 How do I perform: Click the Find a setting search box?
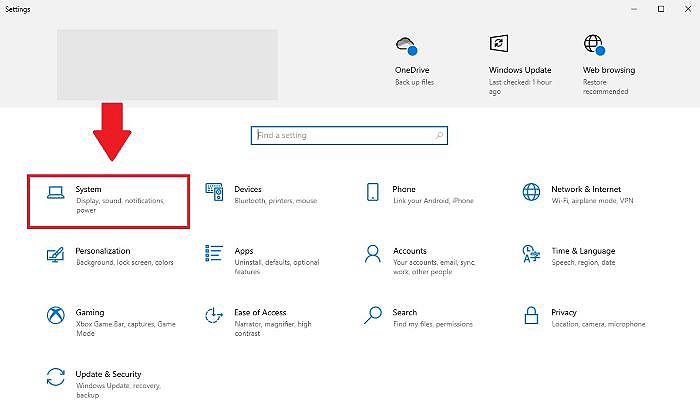tap(343, 135)
